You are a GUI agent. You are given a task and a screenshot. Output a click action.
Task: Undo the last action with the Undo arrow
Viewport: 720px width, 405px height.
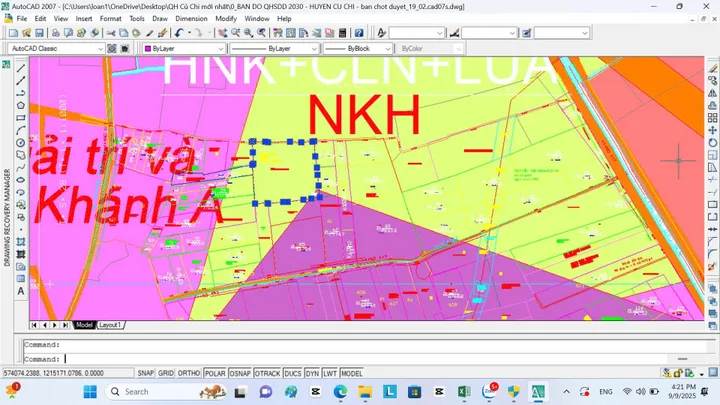point(179,33)
